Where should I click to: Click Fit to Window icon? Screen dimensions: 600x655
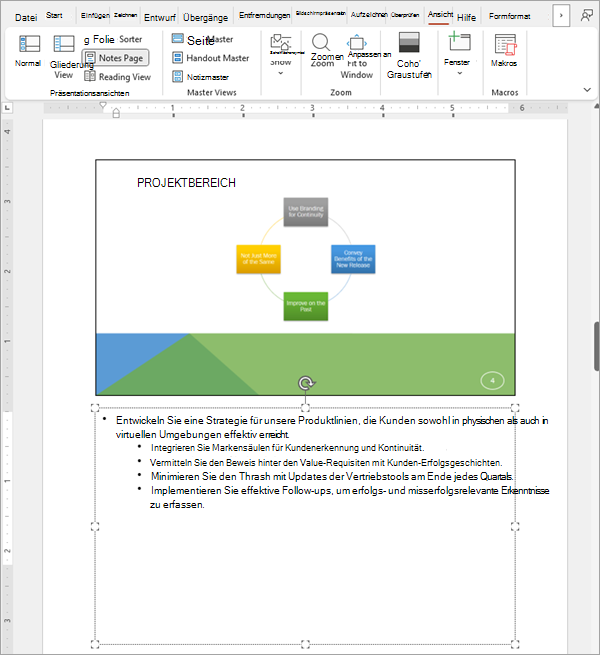coord(357,43)
